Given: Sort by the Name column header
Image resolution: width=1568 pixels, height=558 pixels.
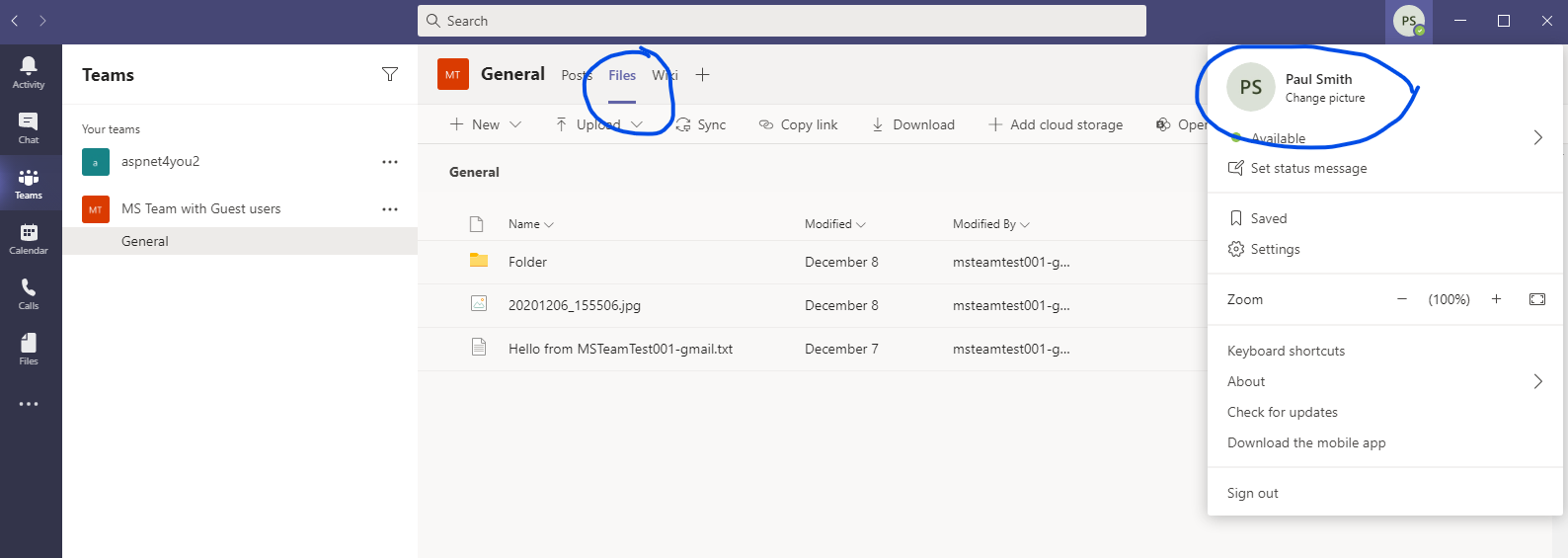Looking at the screenshot, I should point(530,224).
